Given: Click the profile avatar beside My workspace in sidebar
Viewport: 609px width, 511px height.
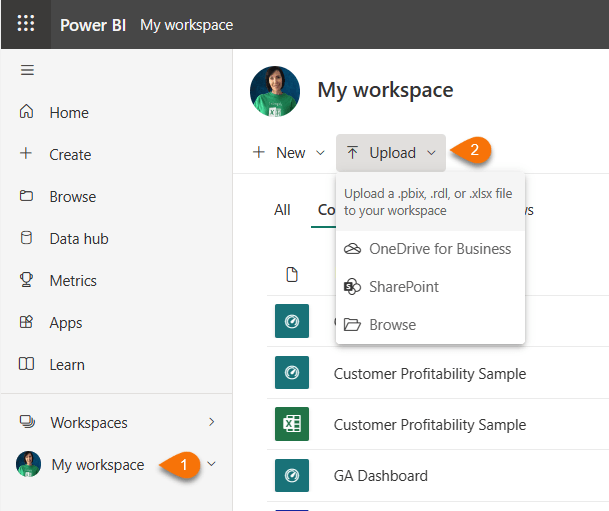Looking at the screenshot, I should click(28, 464).
